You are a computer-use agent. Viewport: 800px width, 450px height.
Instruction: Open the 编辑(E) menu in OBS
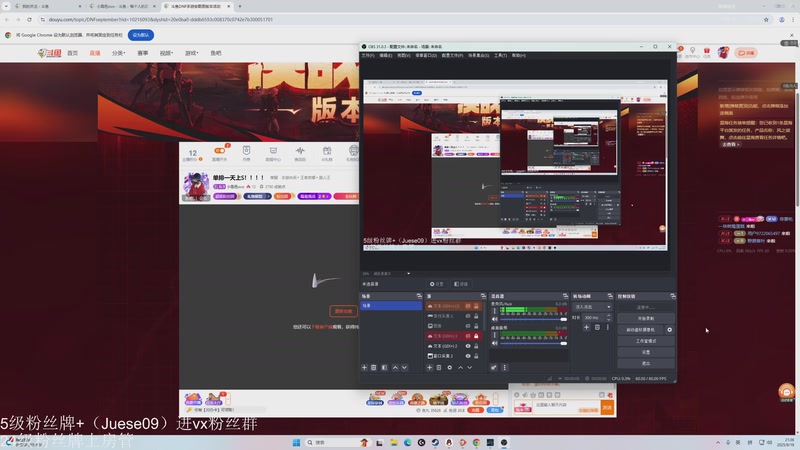(386, 55)
